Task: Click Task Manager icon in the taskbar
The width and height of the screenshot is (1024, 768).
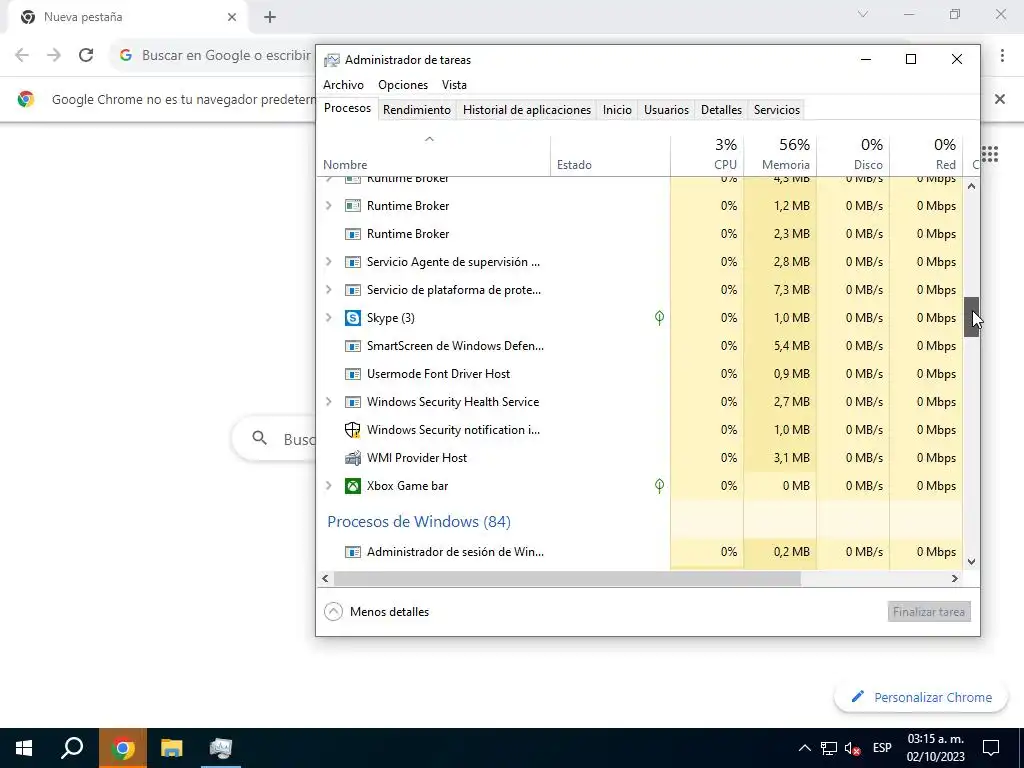Action: coord(221,748)
